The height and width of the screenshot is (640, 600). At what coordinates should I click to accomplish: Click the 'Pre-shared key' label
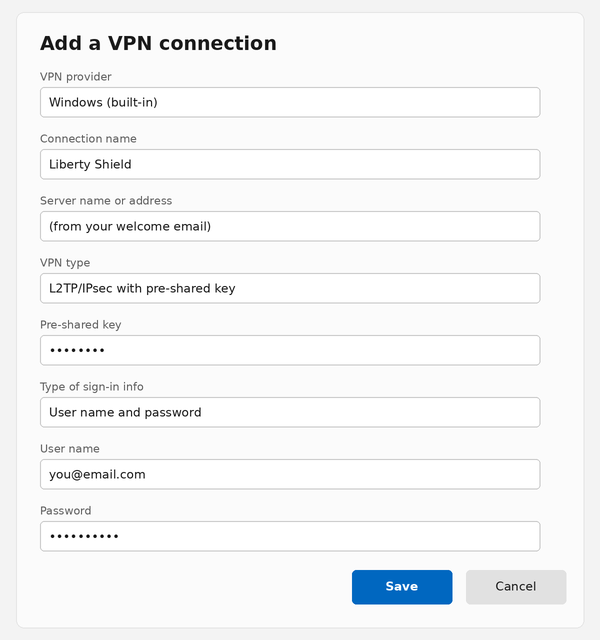(x=80, y=325)
